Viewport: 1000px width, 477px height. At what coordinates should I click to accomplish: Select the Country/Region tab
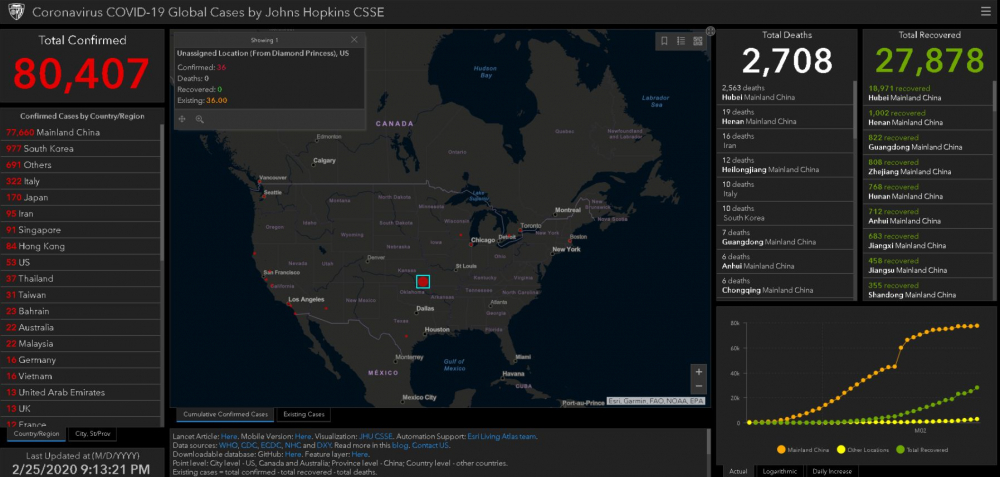tap(36, 434)
